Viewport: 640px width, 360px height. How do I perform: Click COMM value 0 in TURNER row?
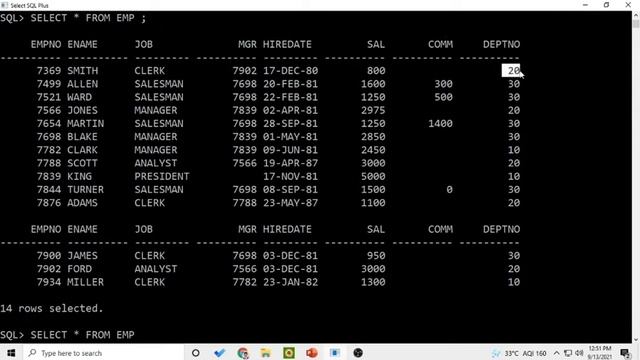[x=449, y=190]
